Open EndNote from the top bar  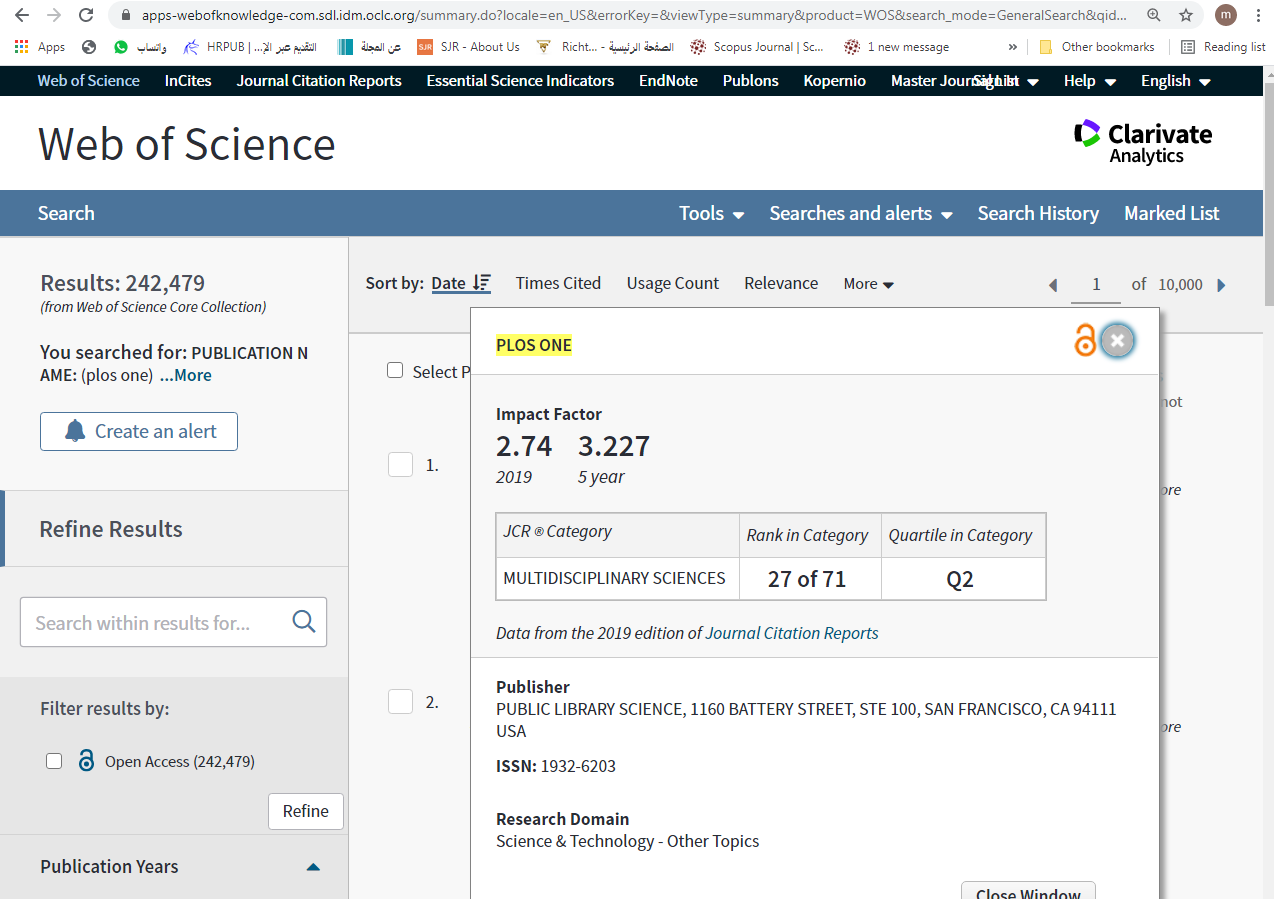coord(668,81)
